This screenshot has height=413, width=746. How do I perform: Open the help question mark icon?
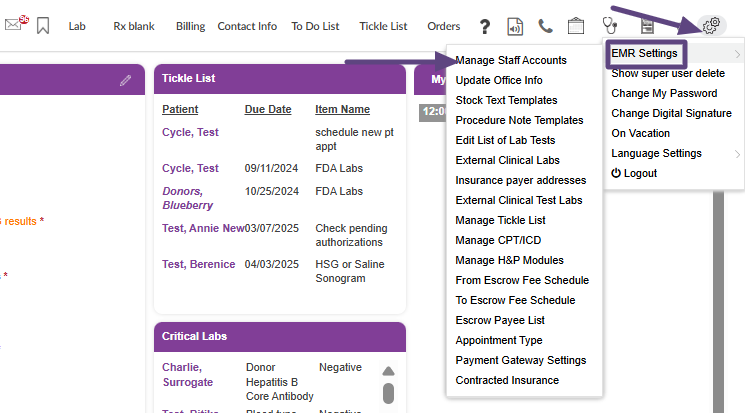[x=485, y=26]
